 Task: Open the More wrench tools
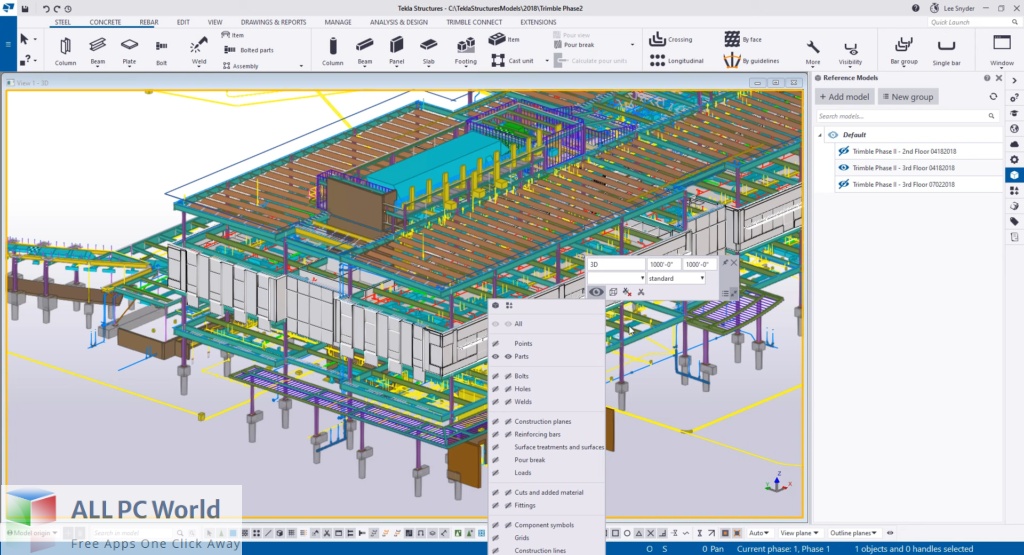(813, 52)
